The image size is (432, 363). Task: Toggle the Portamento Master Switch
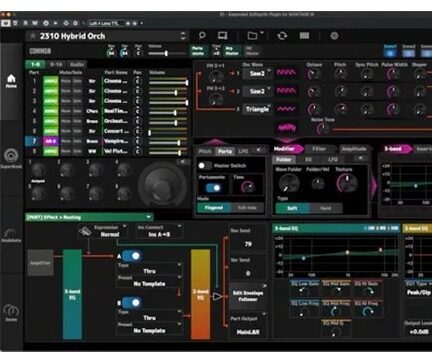click(205, 165)
